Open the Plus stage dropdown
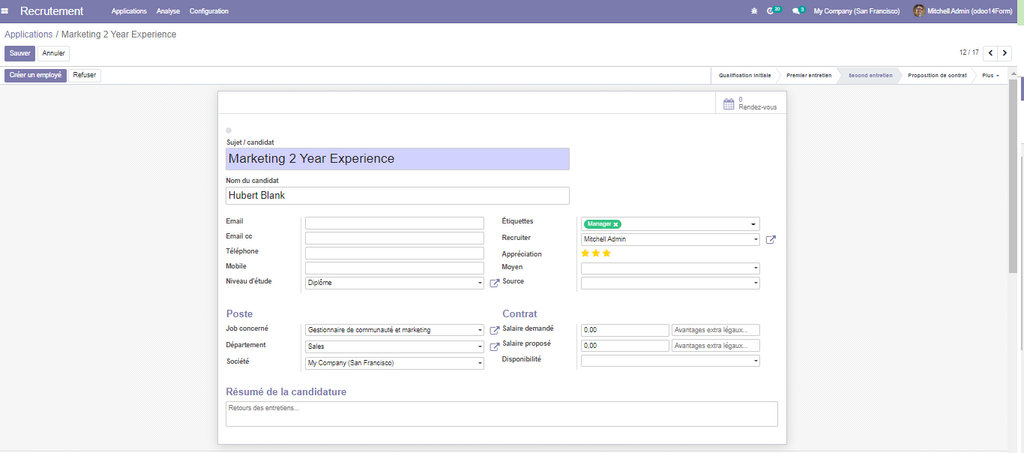1024x453 pixels. pos(991,75)
